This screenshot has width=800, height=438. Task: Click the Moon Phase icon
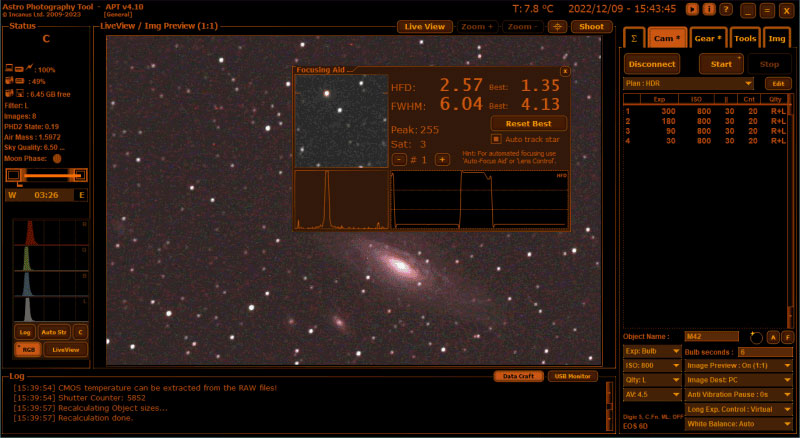pyautogui.click(x=57, y=158)
